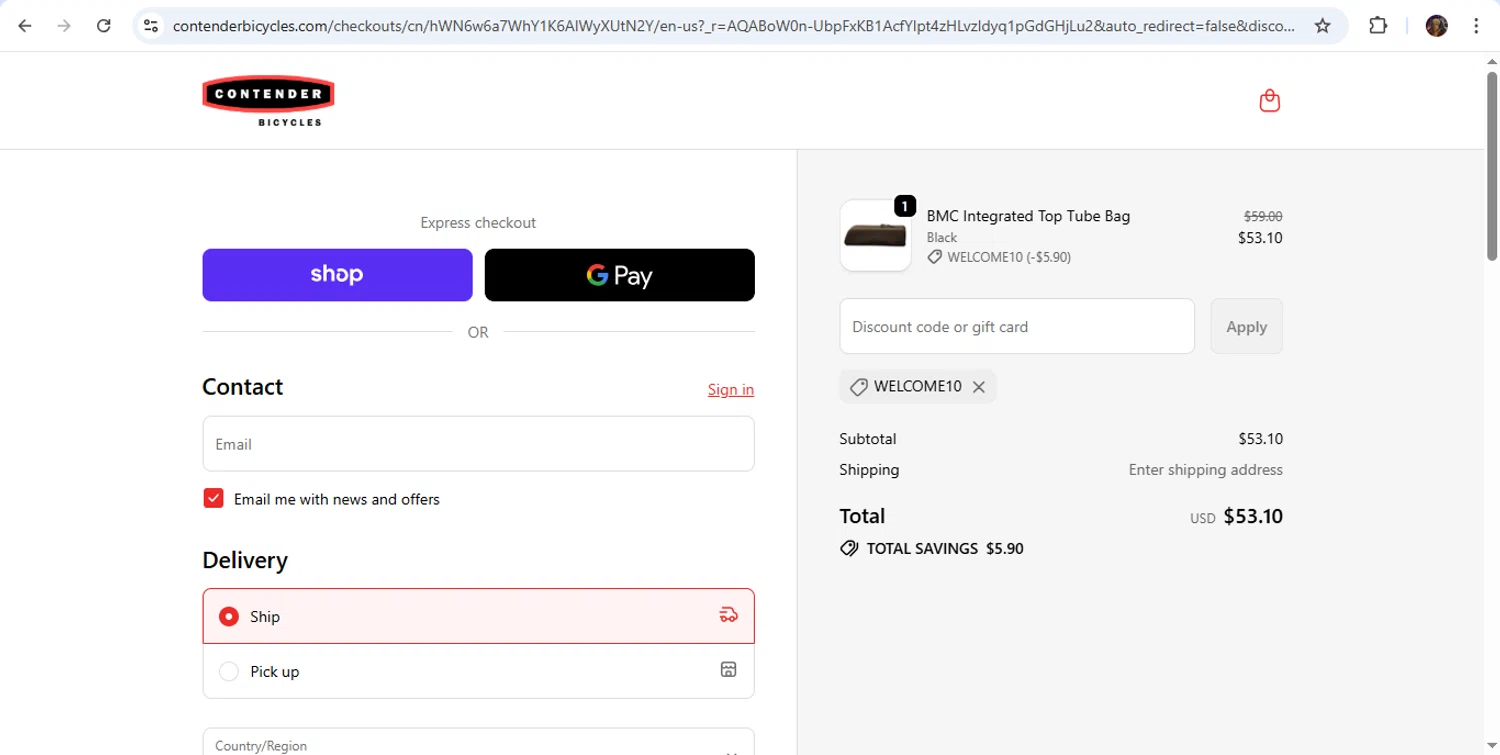Go back to the previous browser page
The height and width of the screenshot is (755, 1500).
25,26
